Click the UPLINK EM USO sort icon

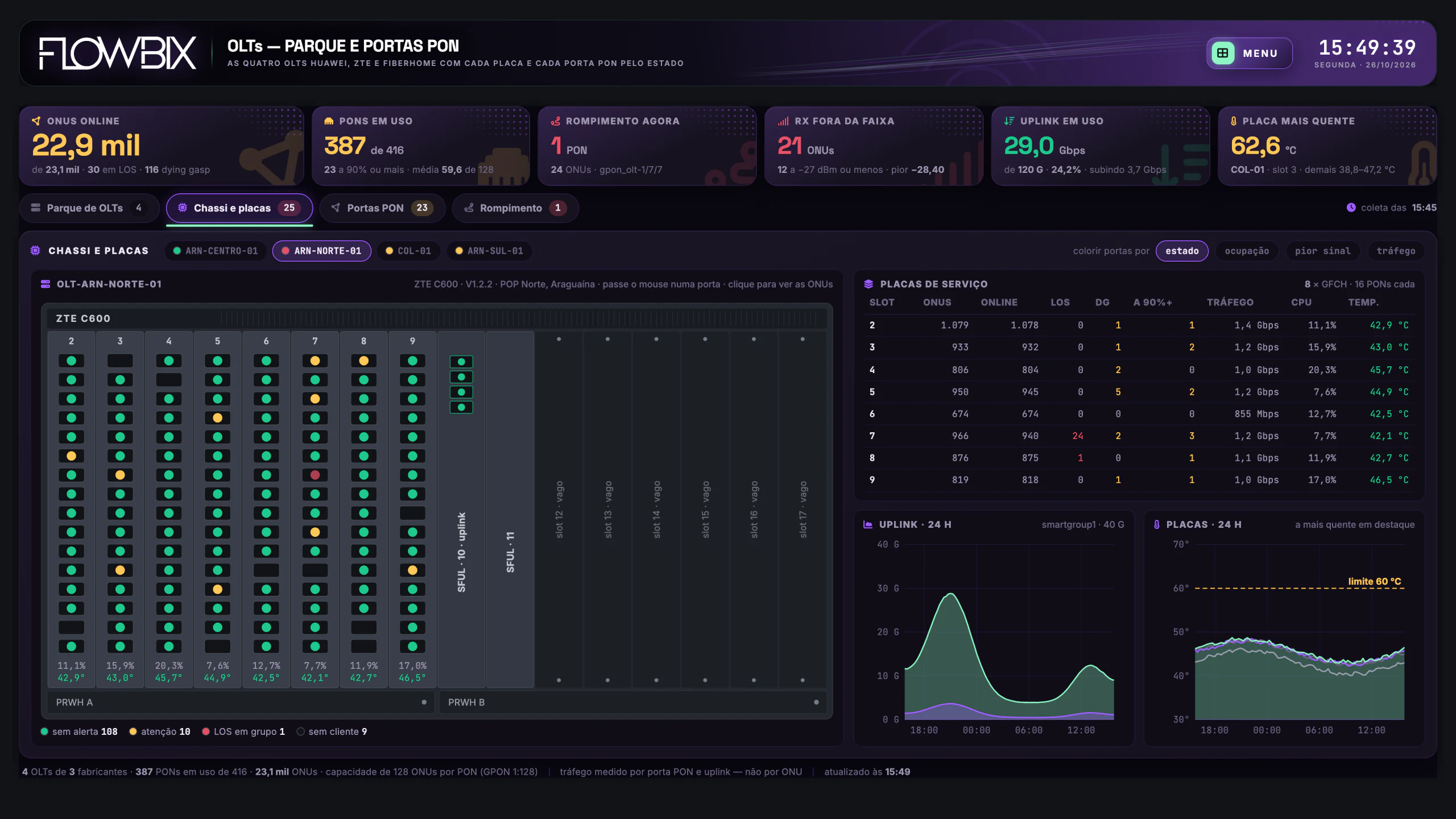click(x=1009, y=121)
